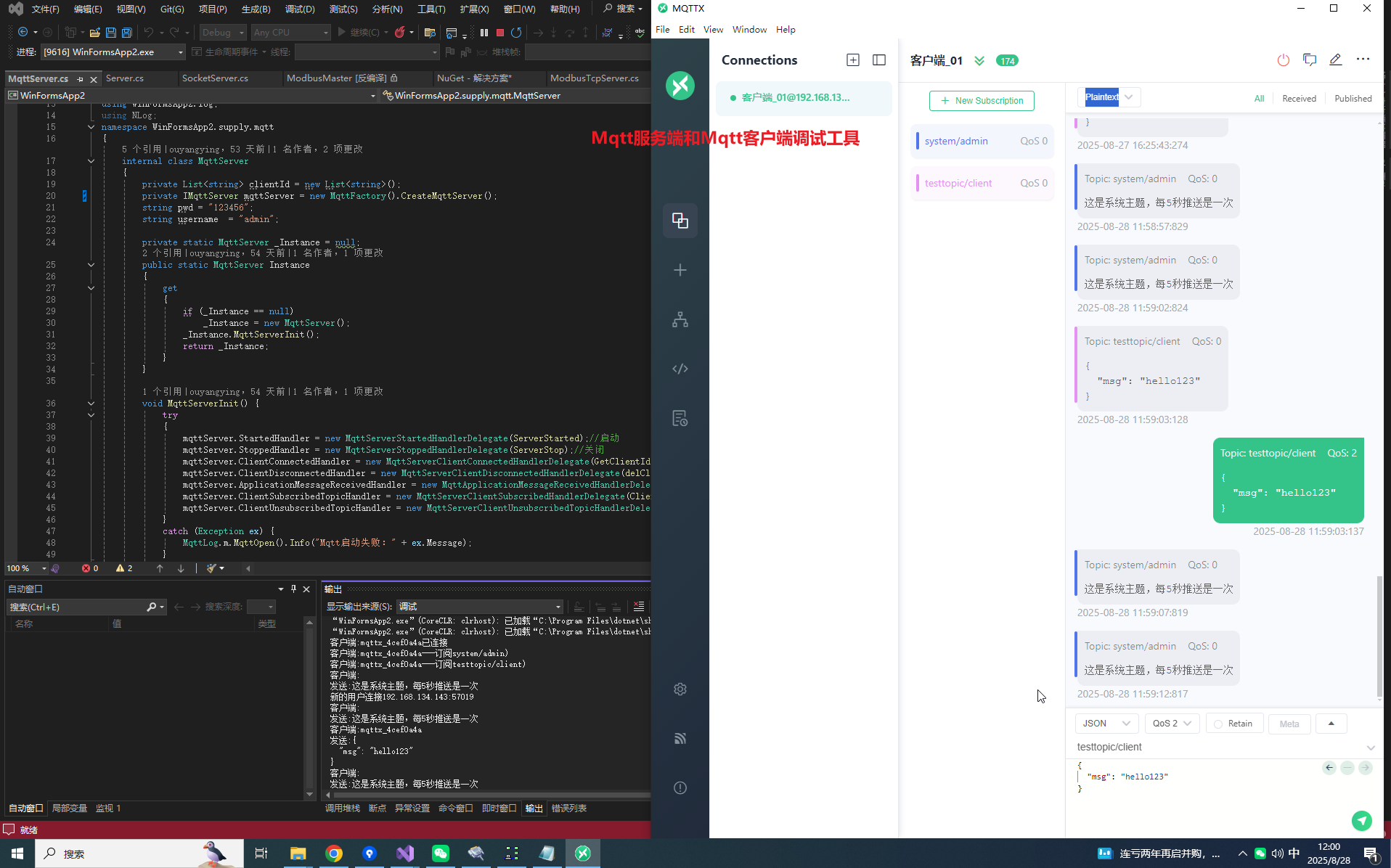Add new connection via plus box icon
Viewport: 1391px width, 868px height.
tap(853, 60)
